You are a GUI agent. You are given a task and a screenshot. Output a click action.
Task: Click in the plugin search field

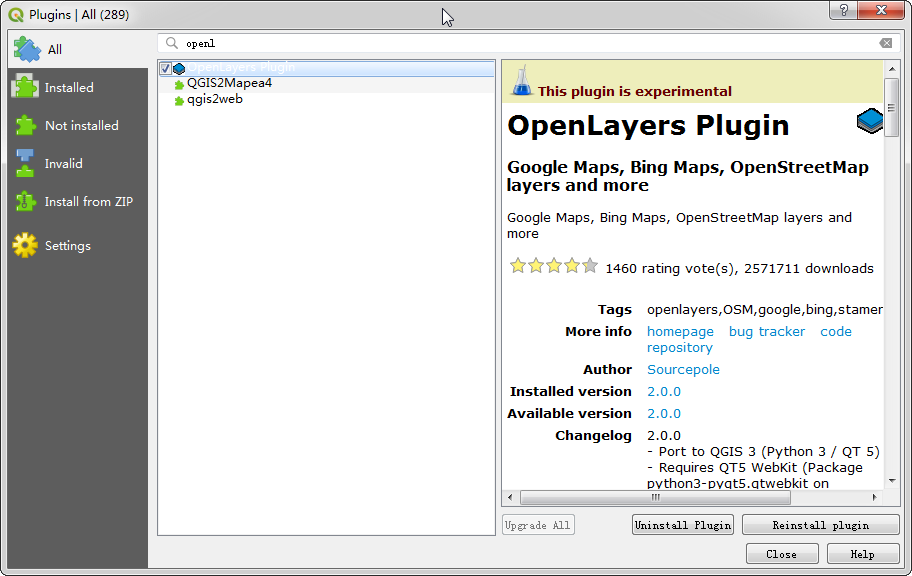[x=528, y=43]
